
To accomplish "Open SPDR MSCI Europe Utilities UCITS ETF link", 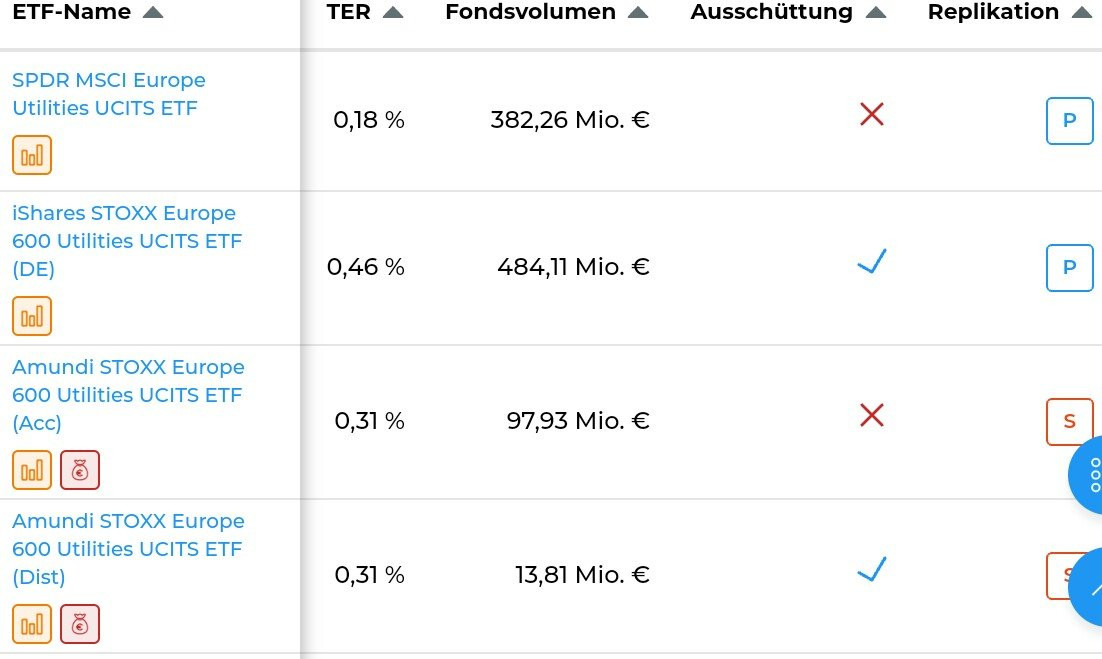I will click(109, 94).
